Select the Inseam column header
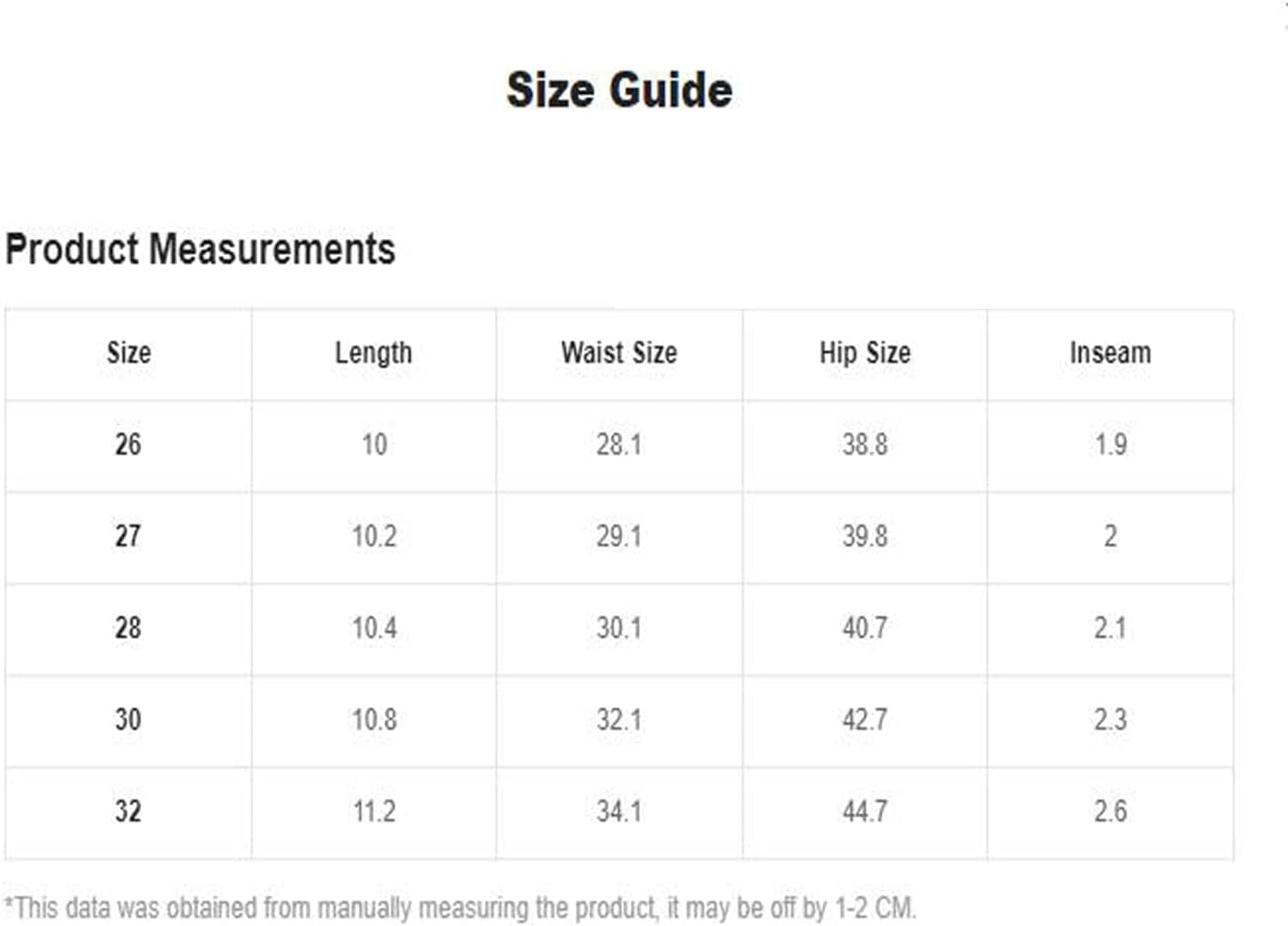 [x=1110, y=352]
